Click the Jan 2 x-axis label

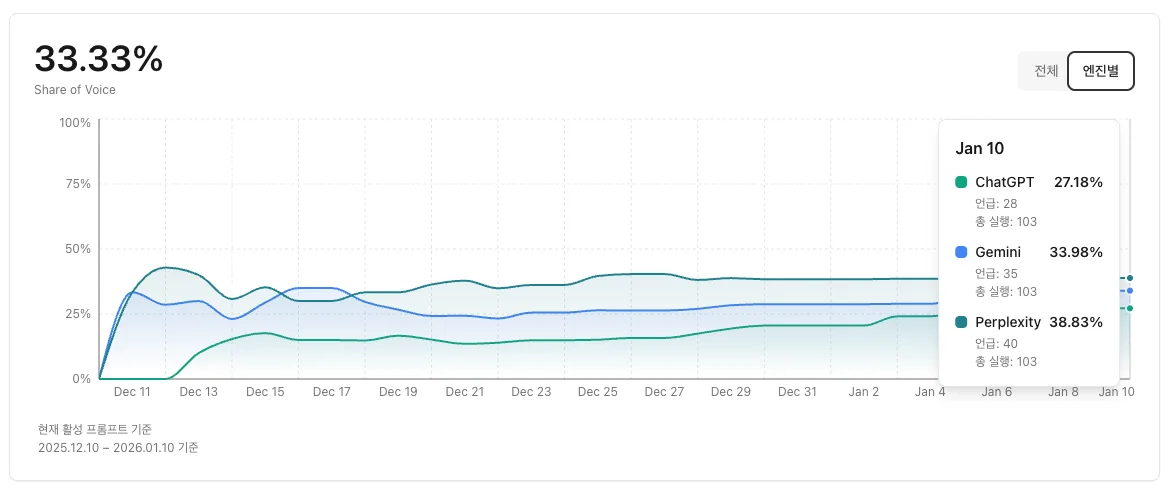click(864, 393)
